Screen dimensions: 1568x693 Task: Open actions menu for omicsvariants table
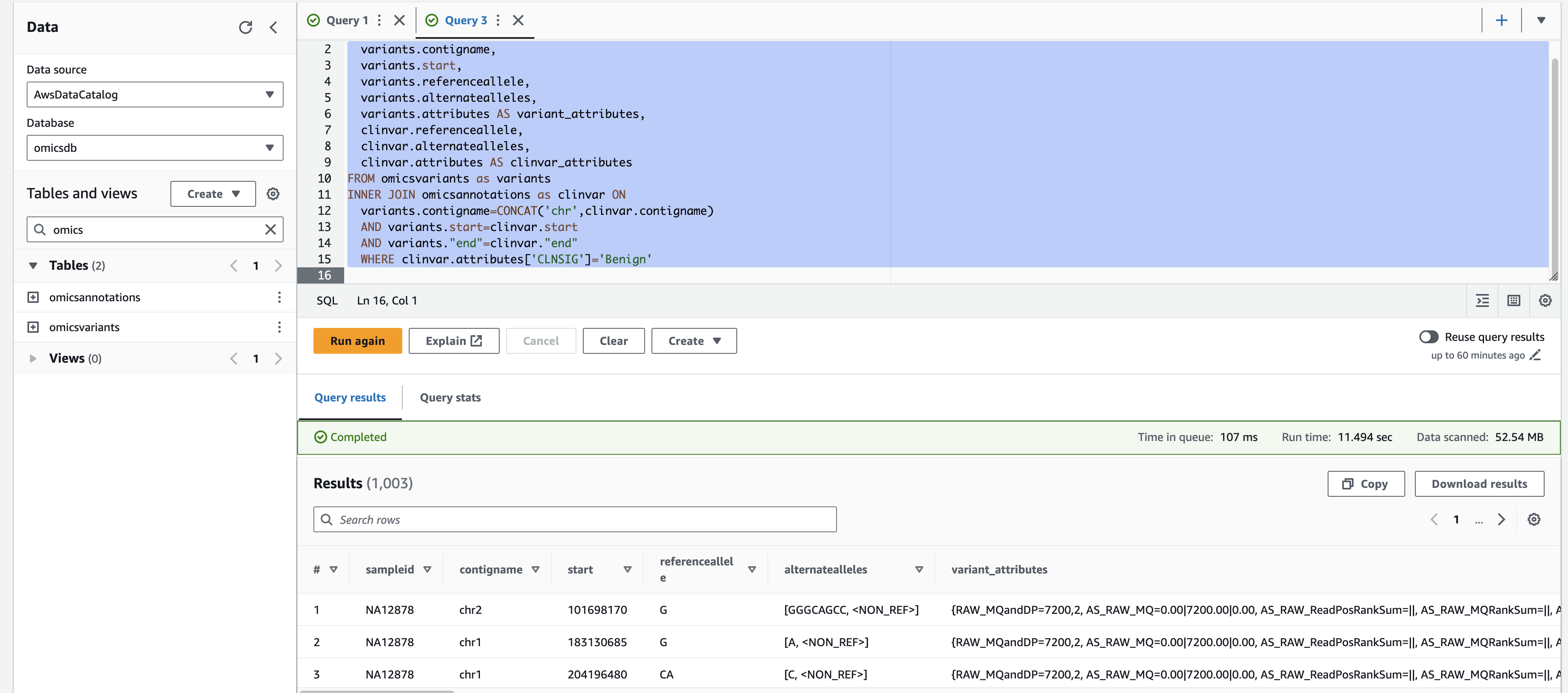[x=280, y=327]
